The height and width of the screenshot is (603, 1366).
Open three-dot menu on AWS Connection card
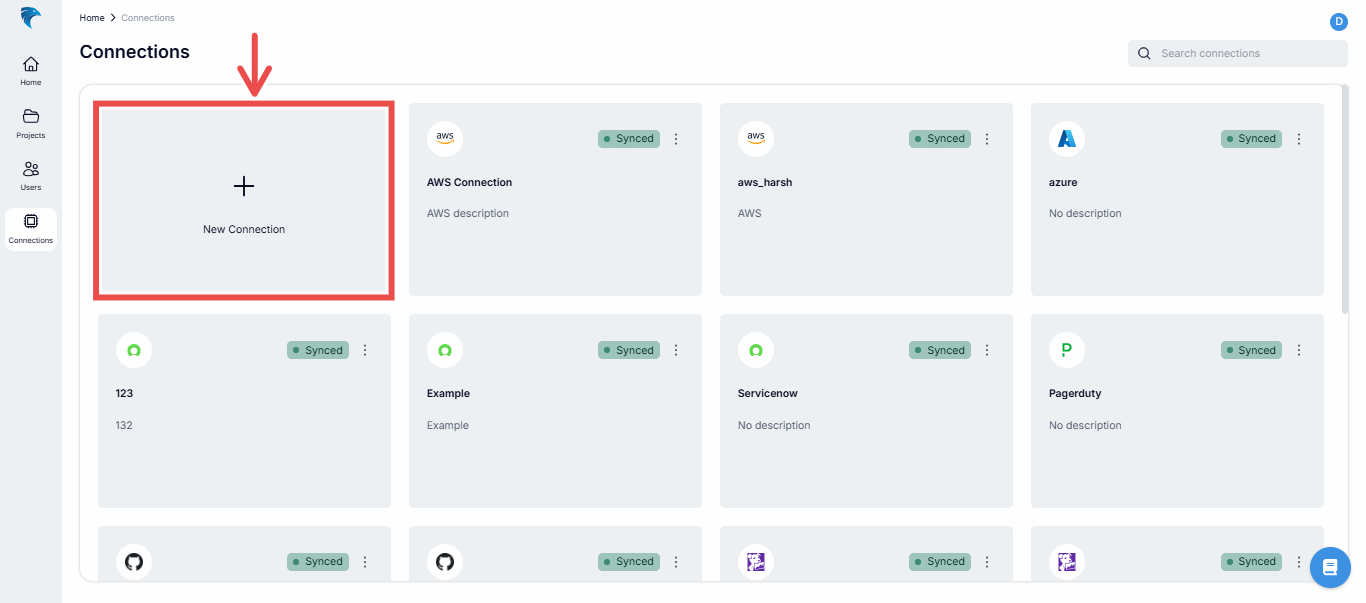676,139
